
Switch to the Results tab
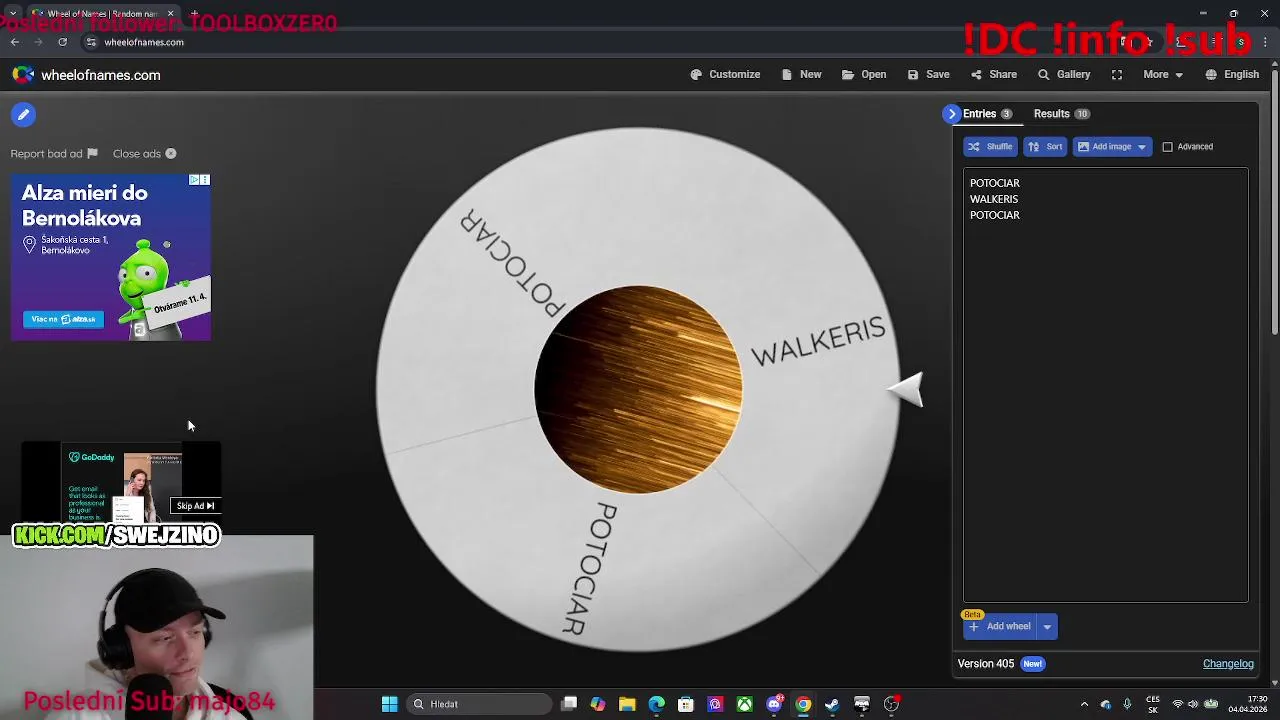[1061, 114]
